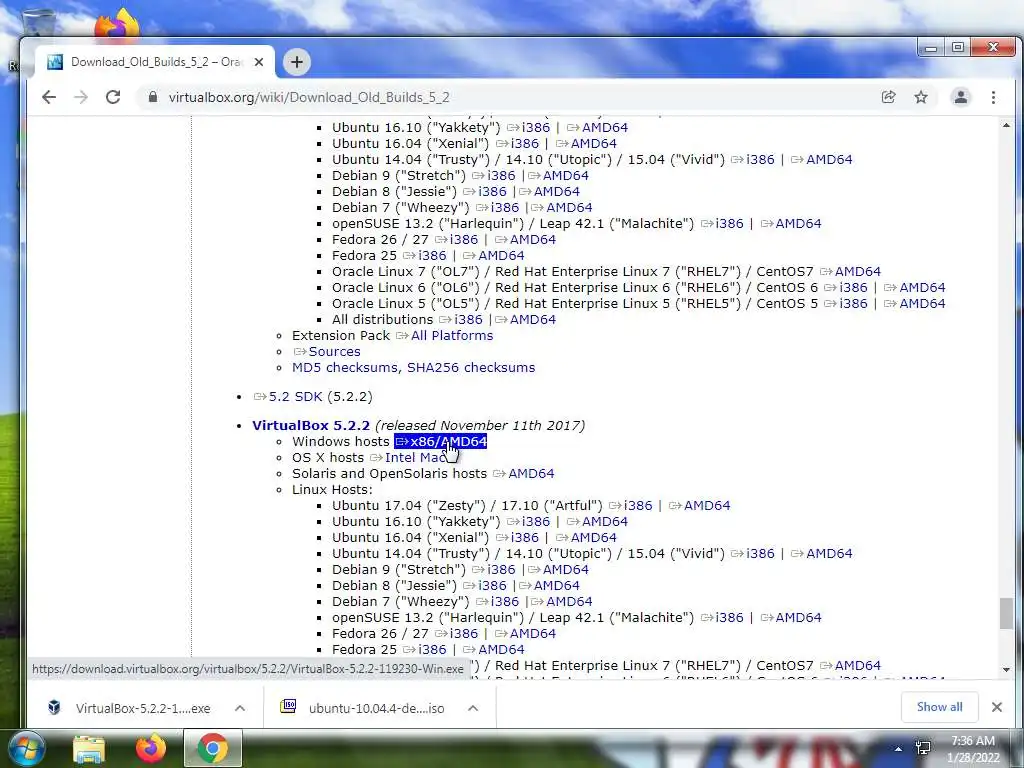This screenshot has height=768, width=1024.
Task: Open the Chrome profile menu
Action: tap(961, 97)
